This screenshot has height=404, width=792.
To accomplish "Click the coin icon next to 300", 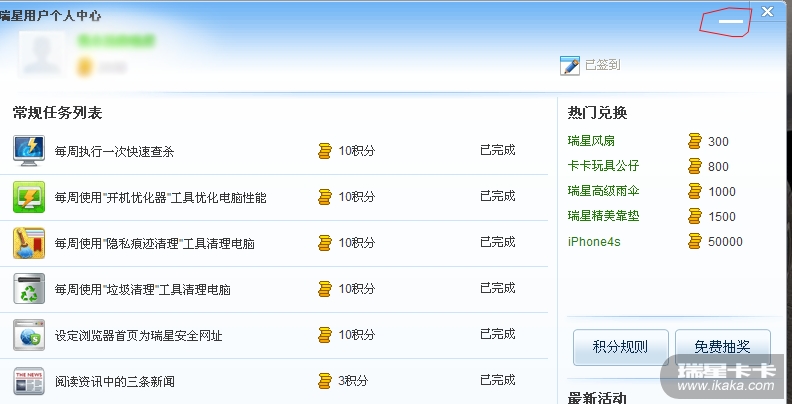I will tap(695, 141).
